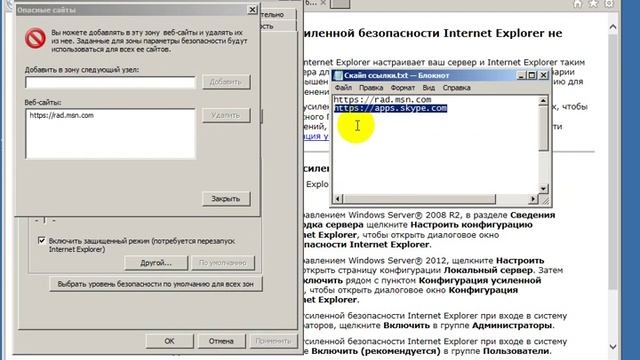Click Notepad horizontal scrollbar right arrow

tap(533, 199)
